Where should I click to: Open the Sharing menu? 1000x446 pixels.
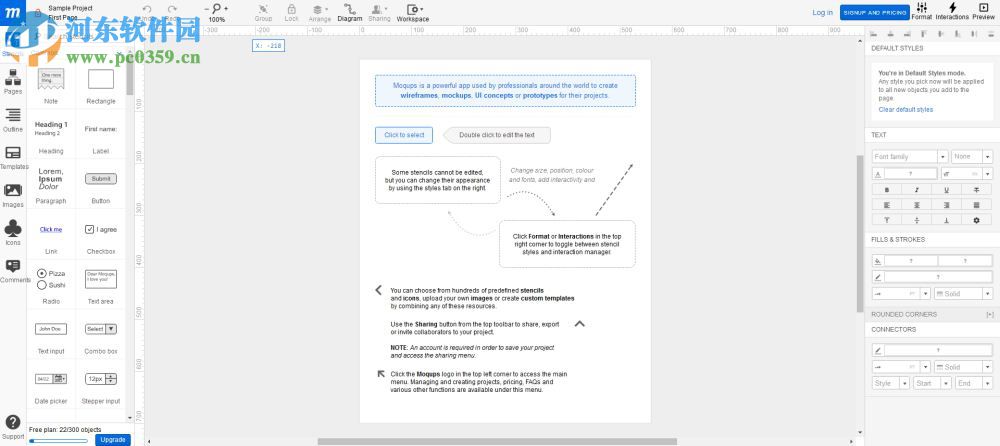click(379, 10)
